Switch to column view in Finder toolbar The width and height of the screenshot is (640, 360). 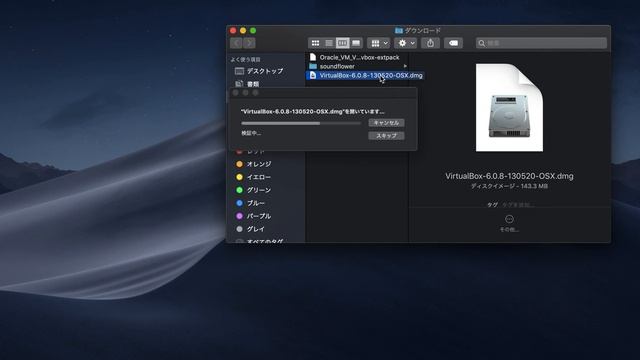pos(342,43)
